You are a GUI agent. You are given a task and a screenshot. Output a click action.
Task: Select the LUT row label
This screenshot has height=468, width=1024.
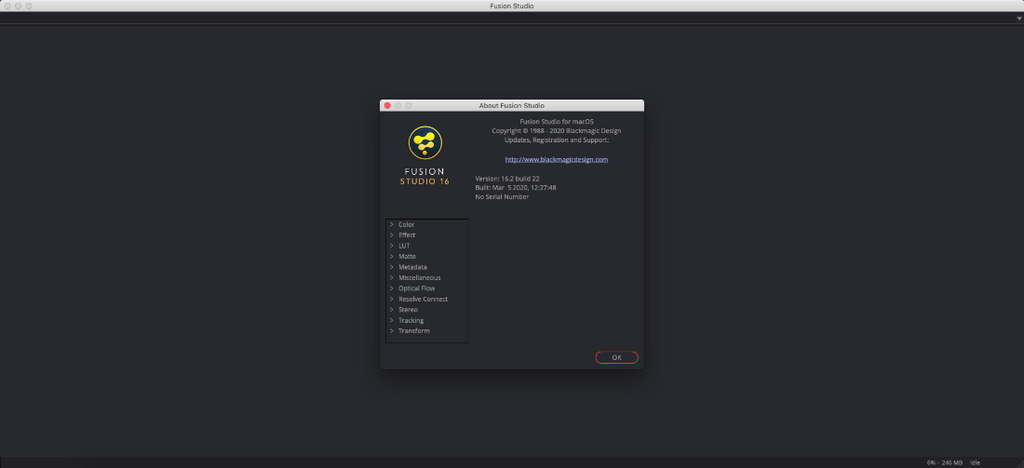point(404,245)
